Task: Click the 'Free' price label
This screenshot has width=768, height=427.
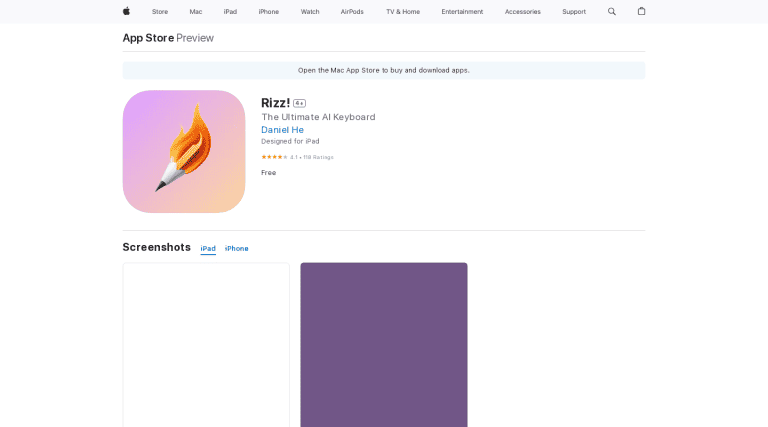Action: tap(268, 173)
